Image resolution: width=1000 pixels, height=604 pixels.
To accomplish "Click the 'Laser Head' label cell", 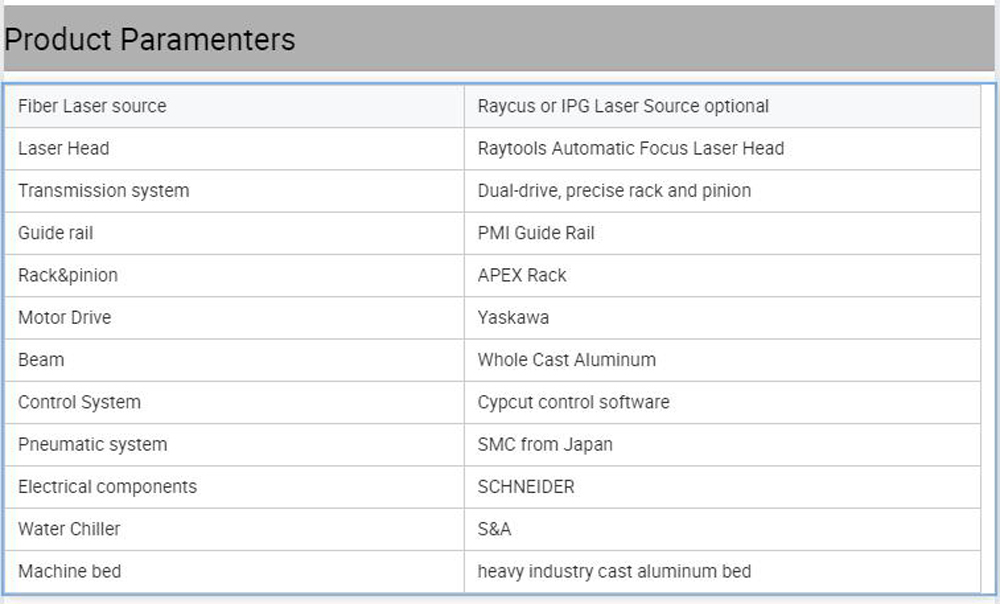I will [234, 149].
